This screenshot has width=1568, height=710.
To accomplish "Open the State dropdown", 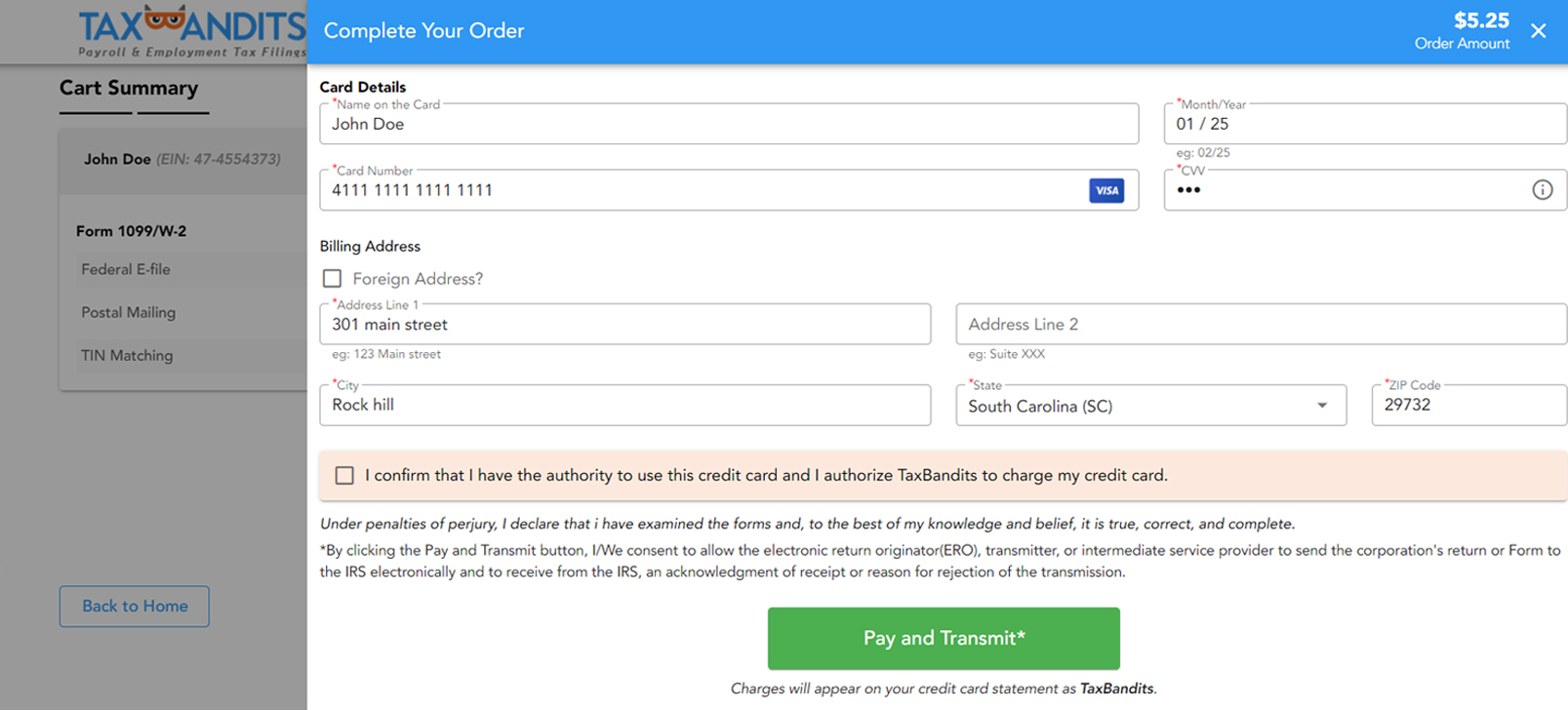I will (1322, 405).
